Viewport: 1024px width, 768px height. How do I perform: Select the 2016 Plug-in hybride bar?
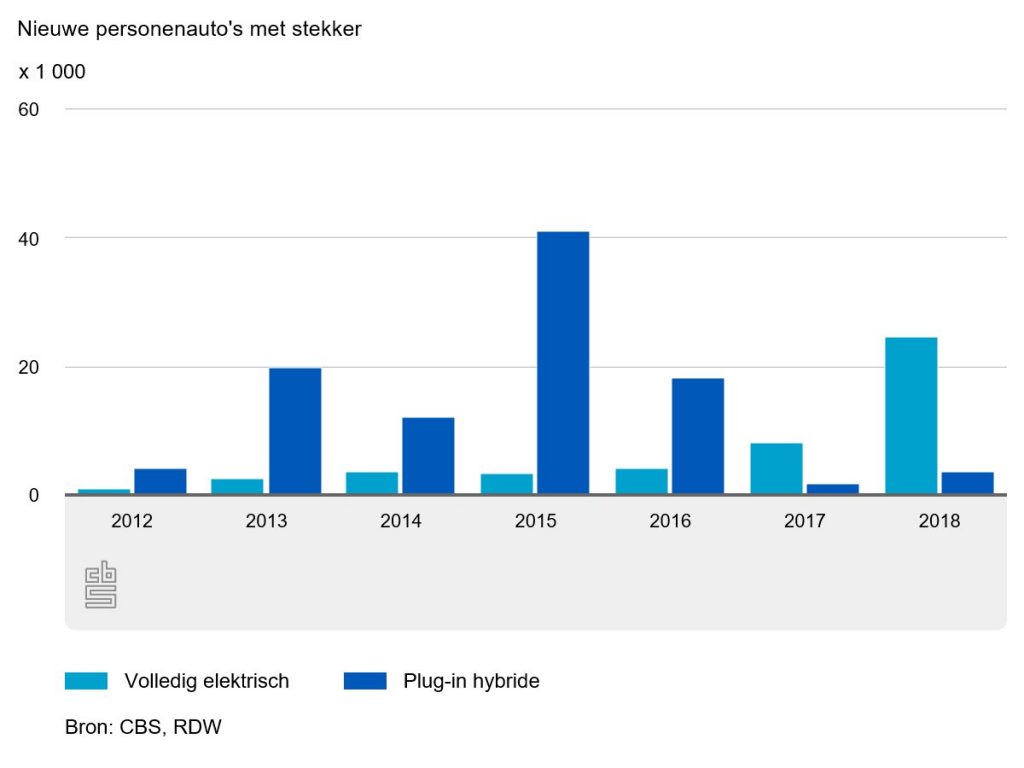(x=697, y=435)
